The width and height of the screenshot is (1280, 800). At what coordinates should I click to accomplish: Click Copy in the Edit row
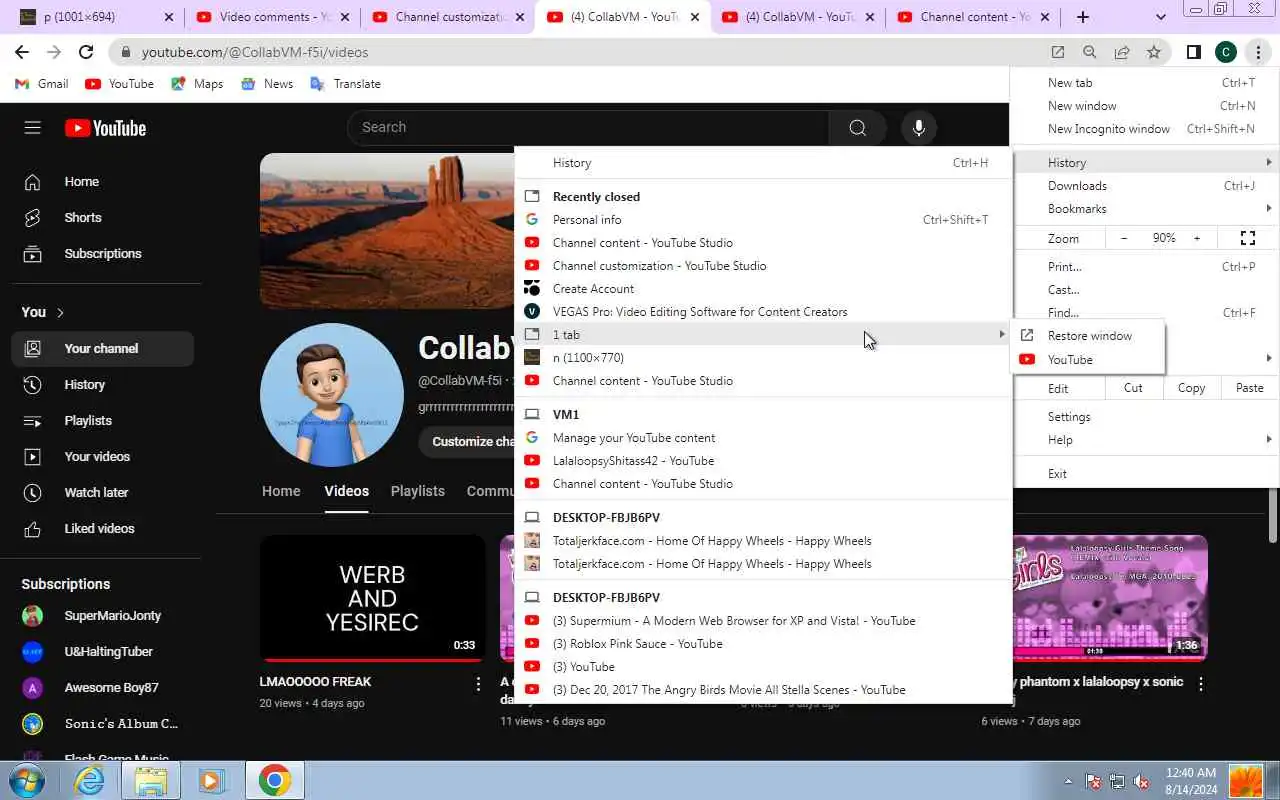[x=1191, y=388]
